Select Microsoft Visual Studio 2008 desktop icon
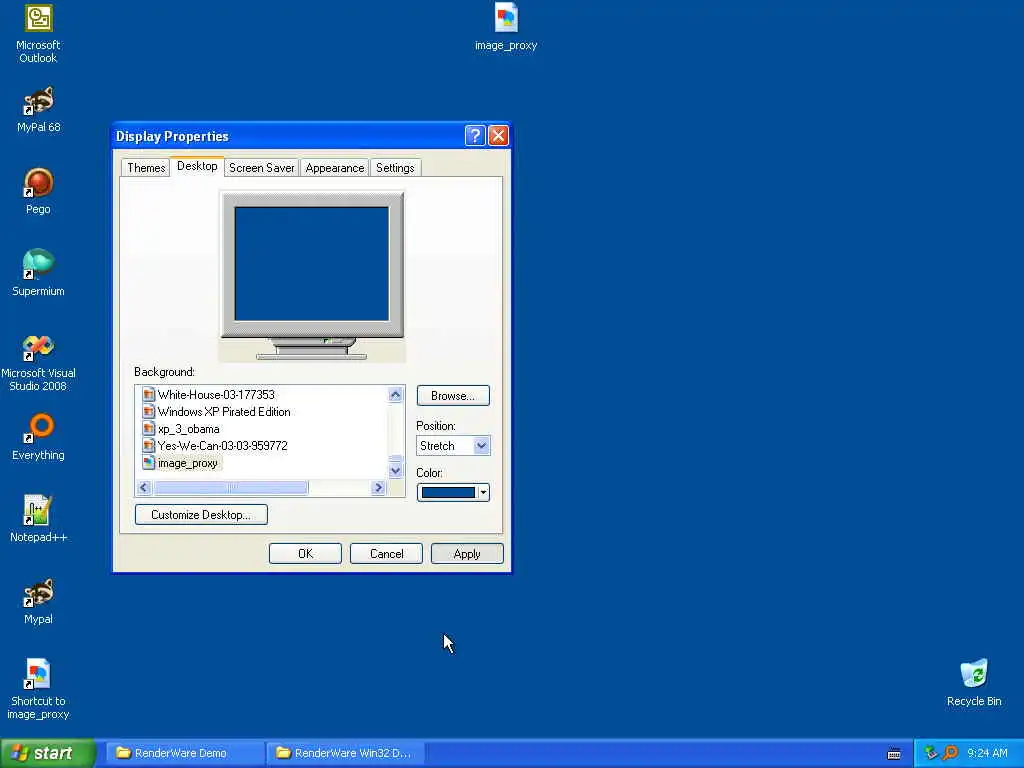Image resolution: width=1024 pixels, height=768 pixels. pos(39,363)
